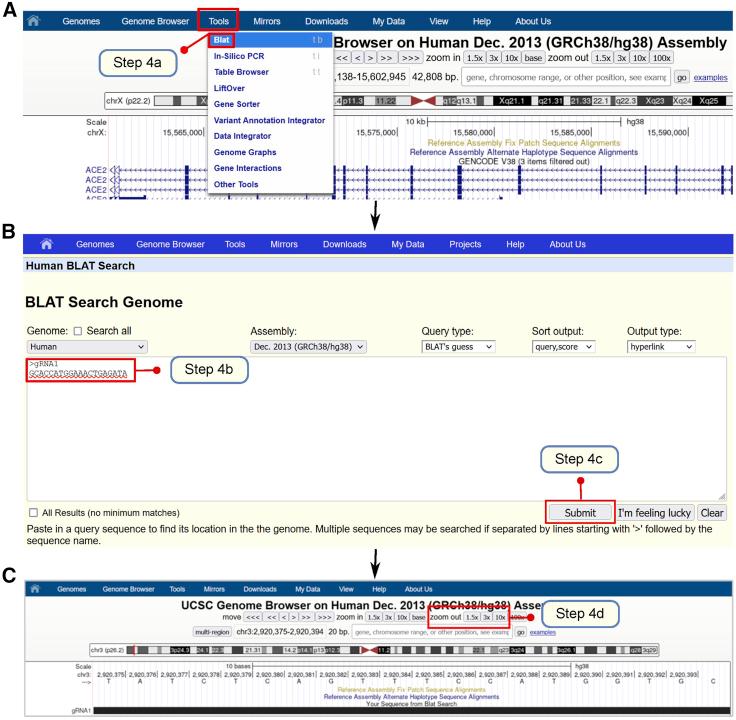This screenshot has height=720, width=736.
Task: Click the go button in panel A
Action: coord(682,77)
